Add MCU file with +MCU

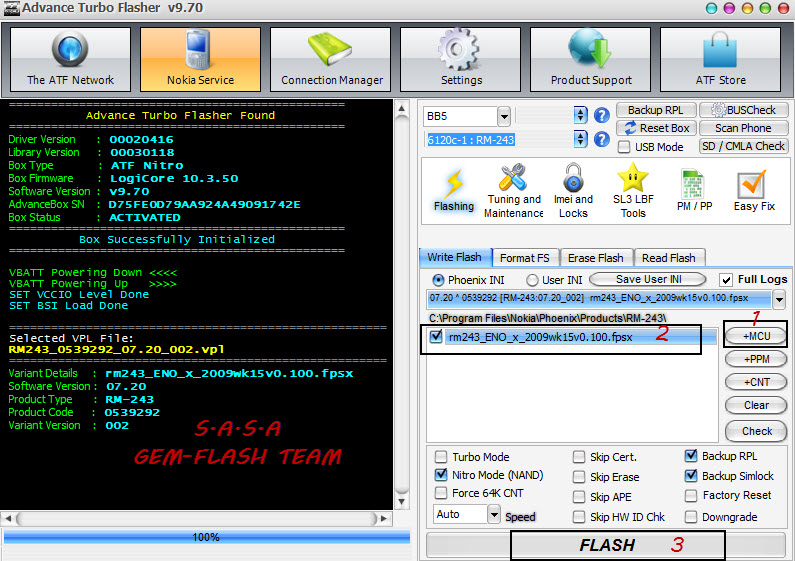tap(756, 336)
